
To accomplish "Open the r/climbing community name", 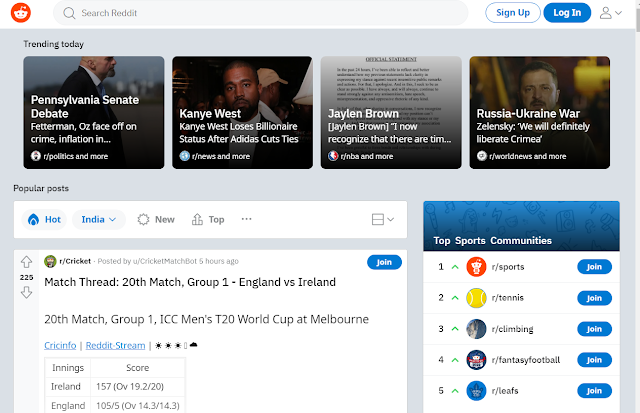I will coord(513,329).
